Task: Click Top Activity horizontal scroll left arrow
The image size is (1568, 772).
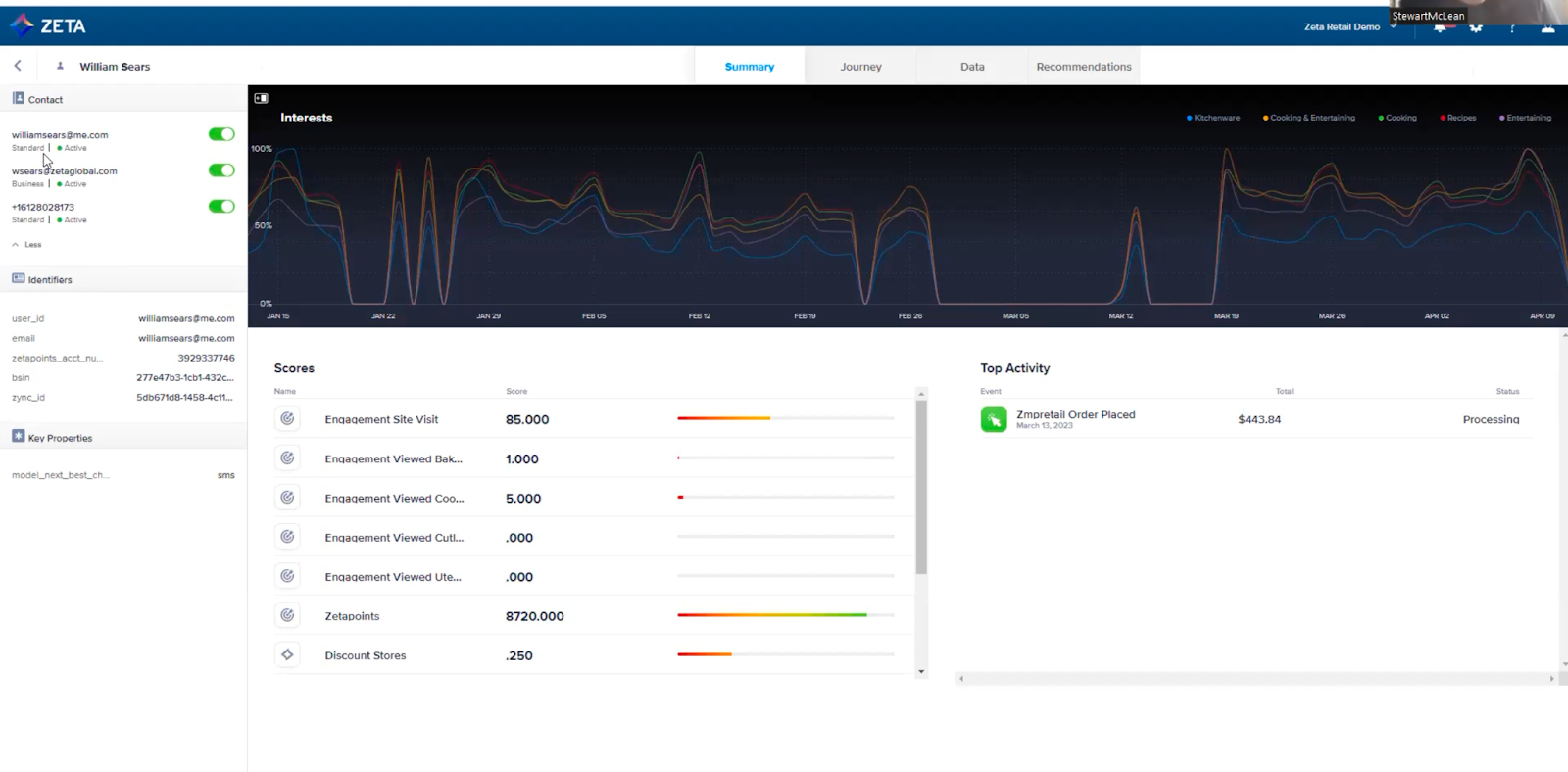Action: [x=961, y=678]
